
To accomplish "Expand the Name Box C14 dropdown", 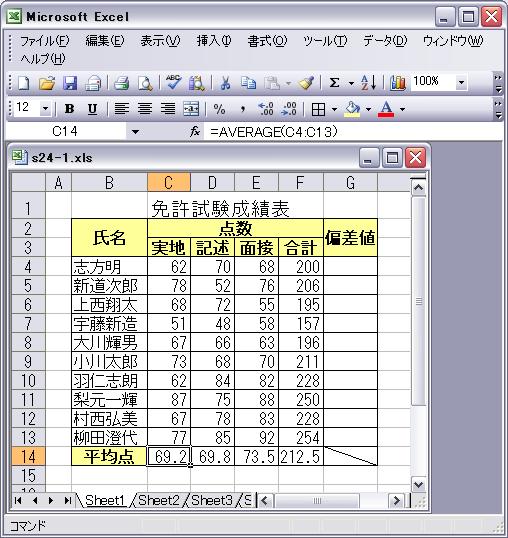I will click(135, 132).
